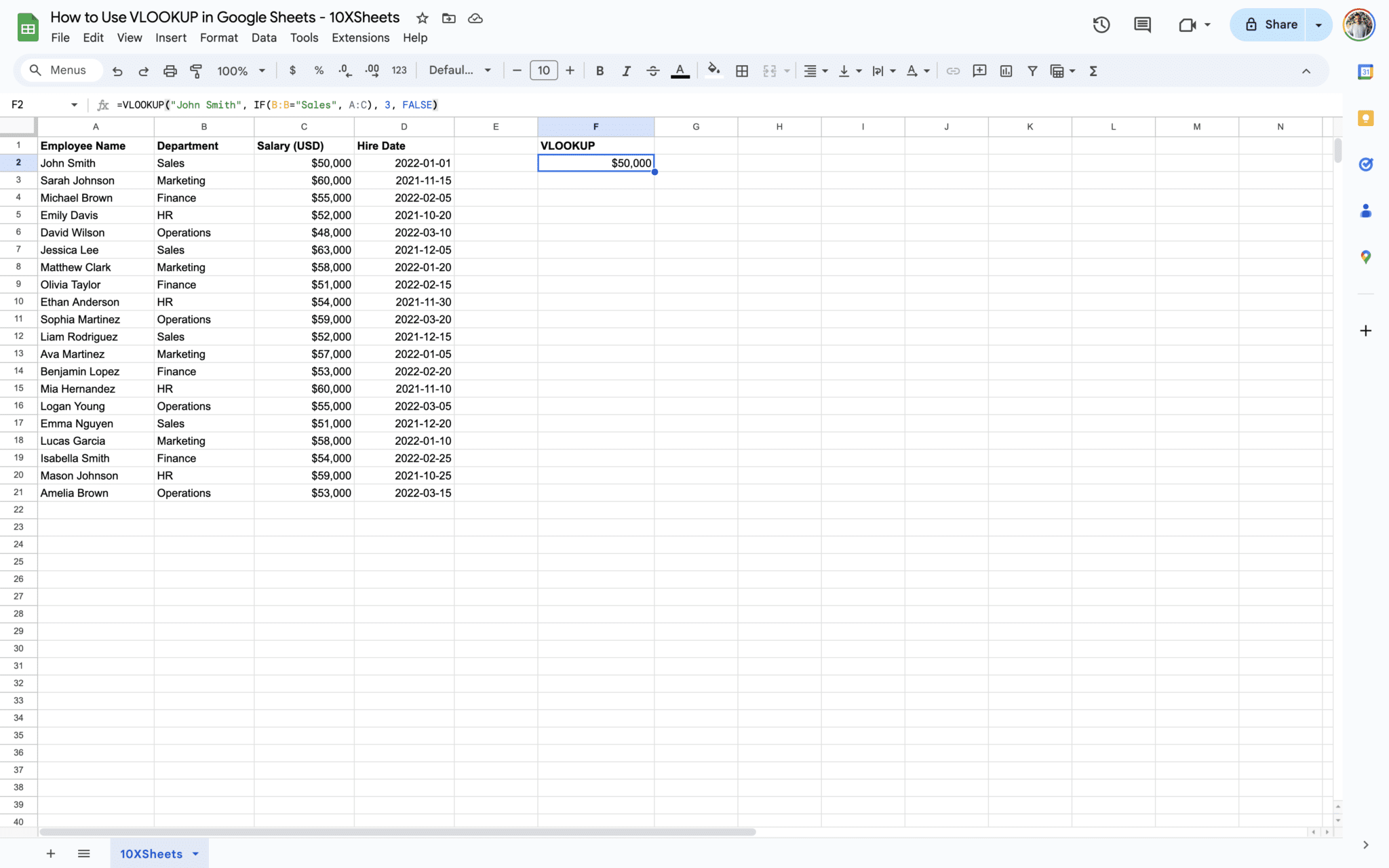Click the Functions sigma icon

click(1093, 71)
